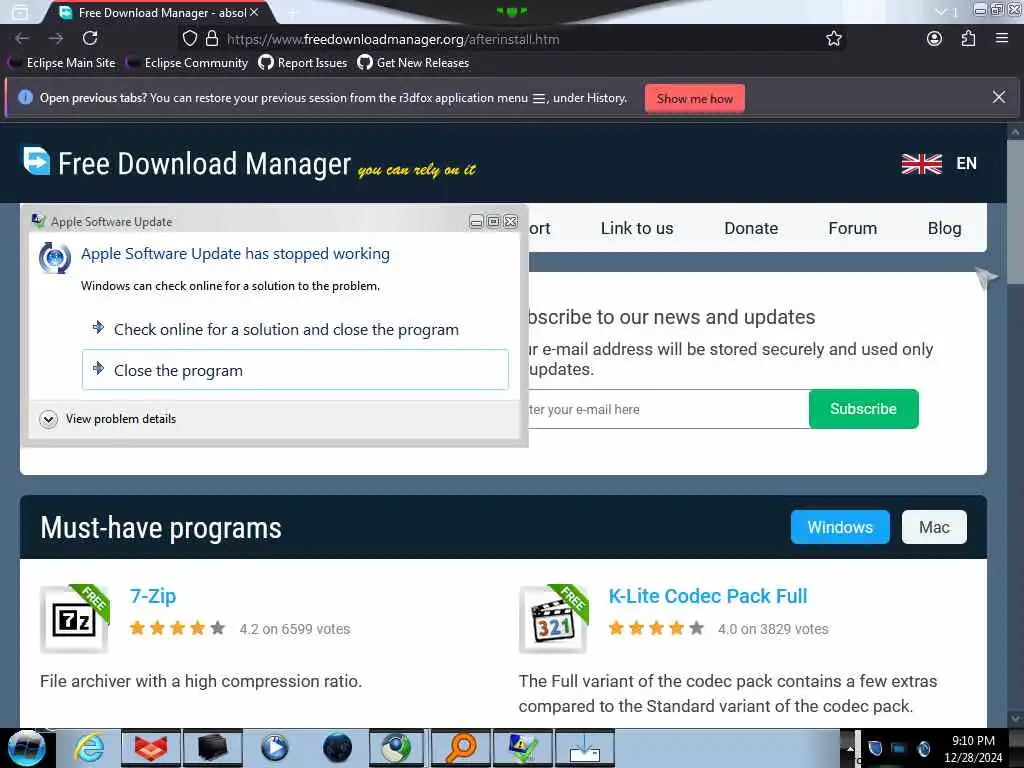Open the browser hamburger application menu
The image size is (1024, 768).
point(1002,39)
